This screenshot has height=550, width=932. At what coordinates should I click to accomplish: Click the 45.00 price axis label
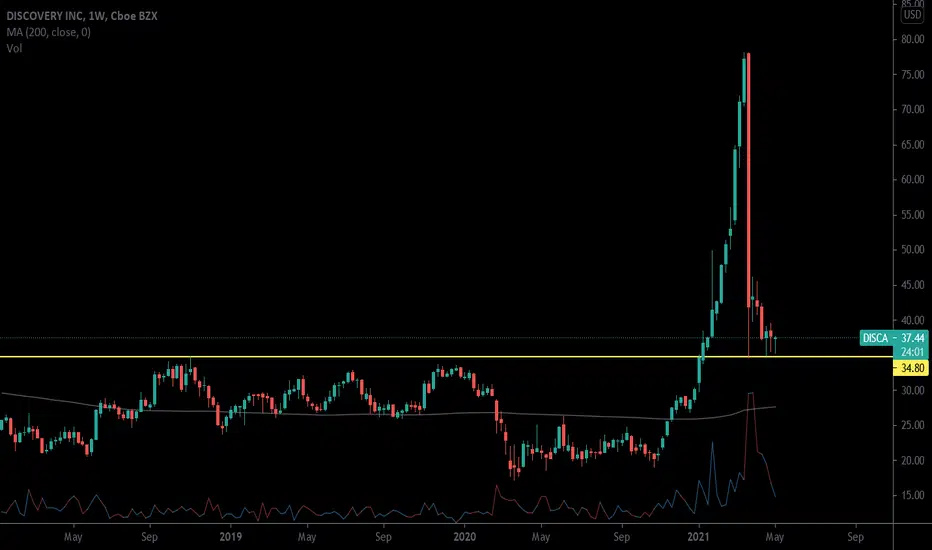pyautogui.click(x=912, y=285)
